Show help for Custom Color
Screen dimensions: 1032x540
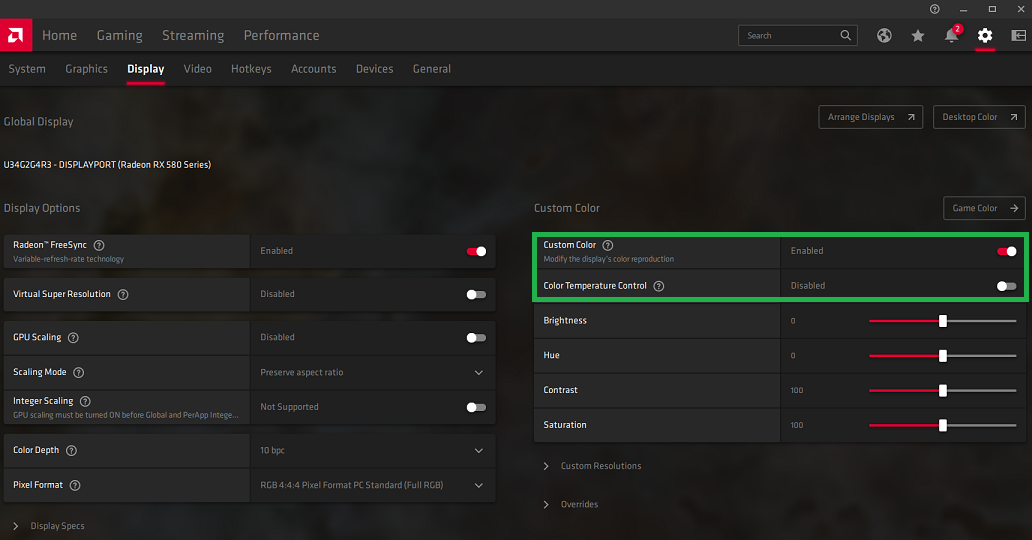607,245
